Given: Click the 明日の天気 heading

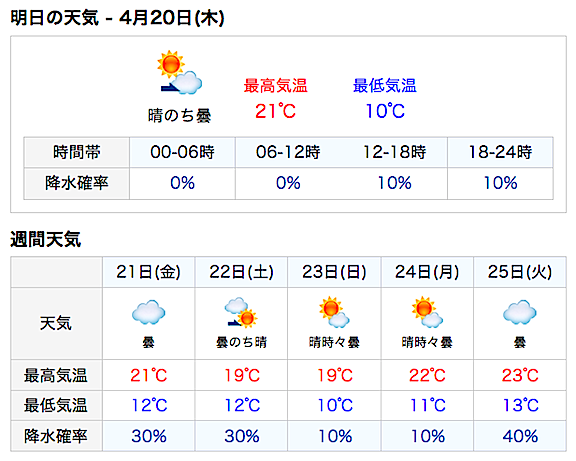Looking at the screenshot, I should point(55,18).
